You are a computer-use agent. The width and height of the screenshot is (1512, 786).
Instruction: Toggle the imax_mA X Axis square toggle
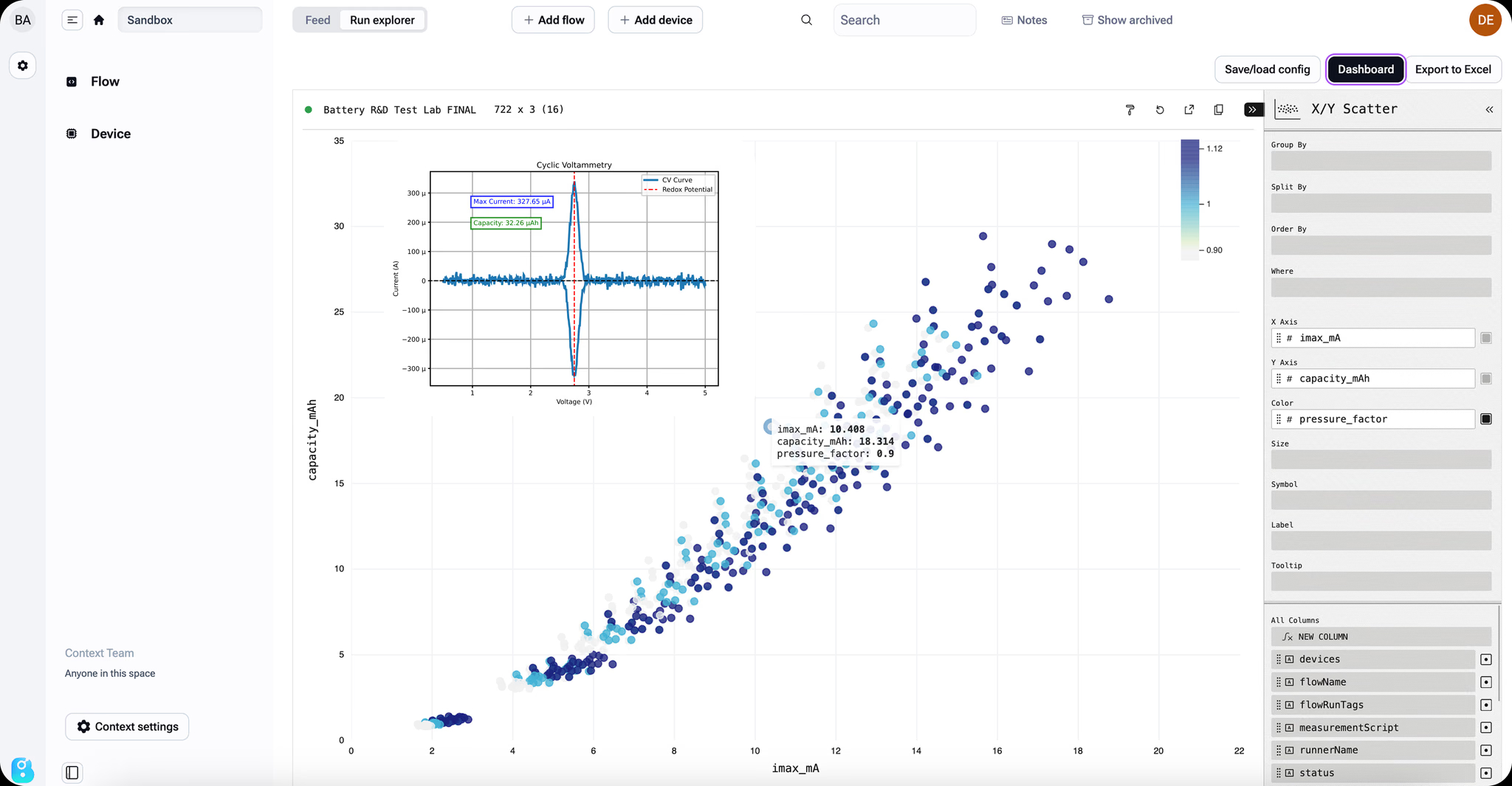click(x=1486, y=338)
